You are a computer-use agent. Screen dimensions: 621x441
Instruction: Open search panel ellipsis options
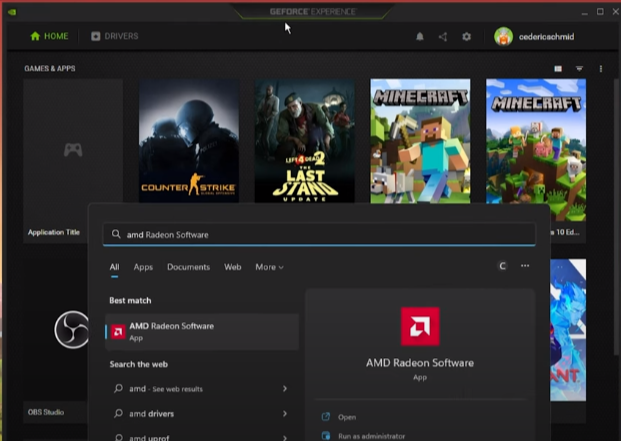point(525,266)
